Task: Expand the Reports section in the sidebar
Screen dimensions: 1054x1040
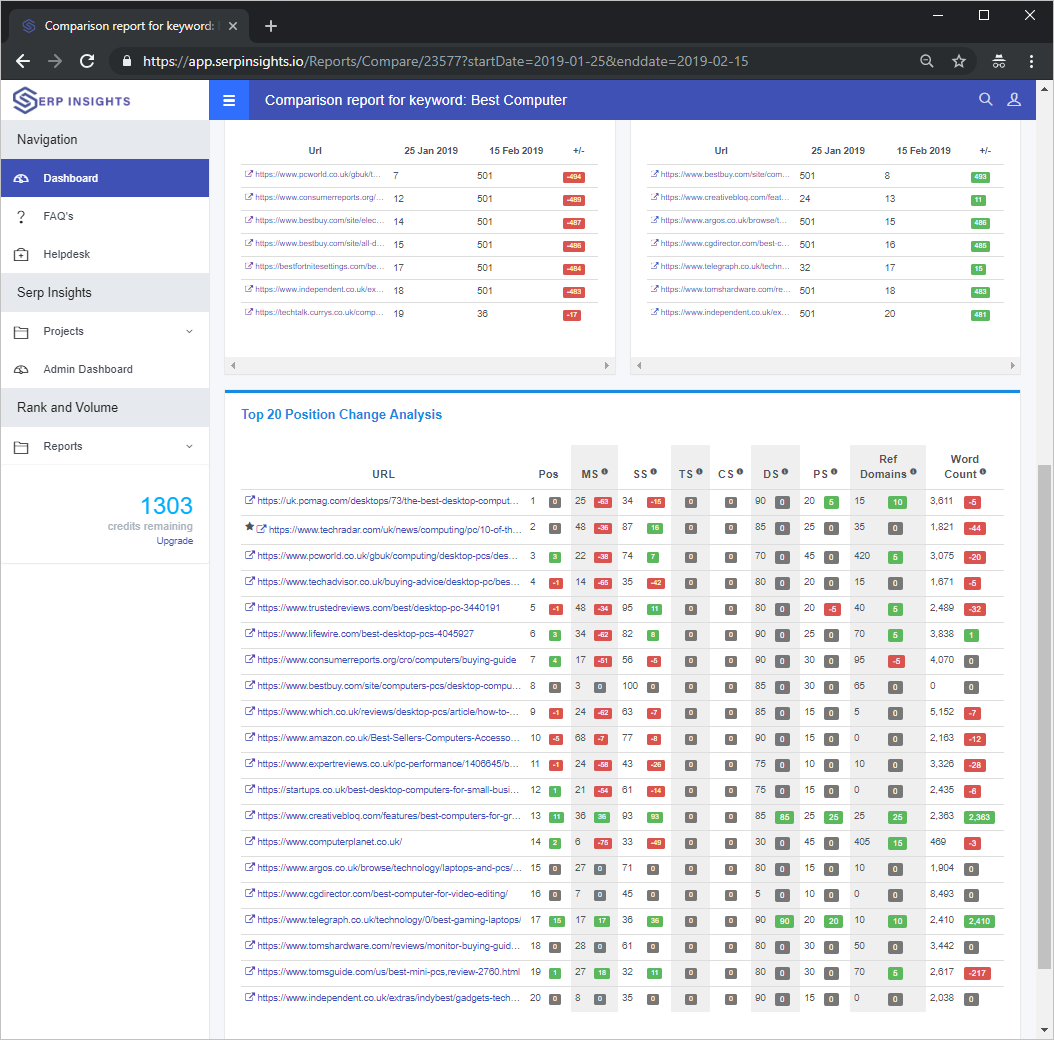Action: (63, 446)
